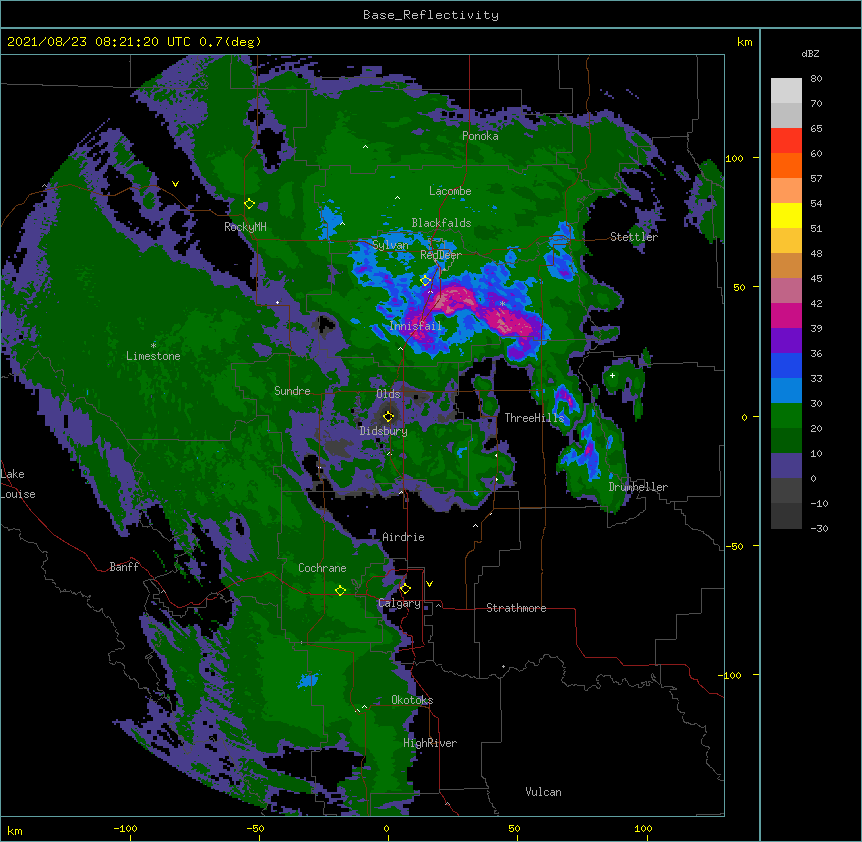Pick the magenta 42-39 dBZ legend swatch
862x842 pixels.
(x=786, y=315)
